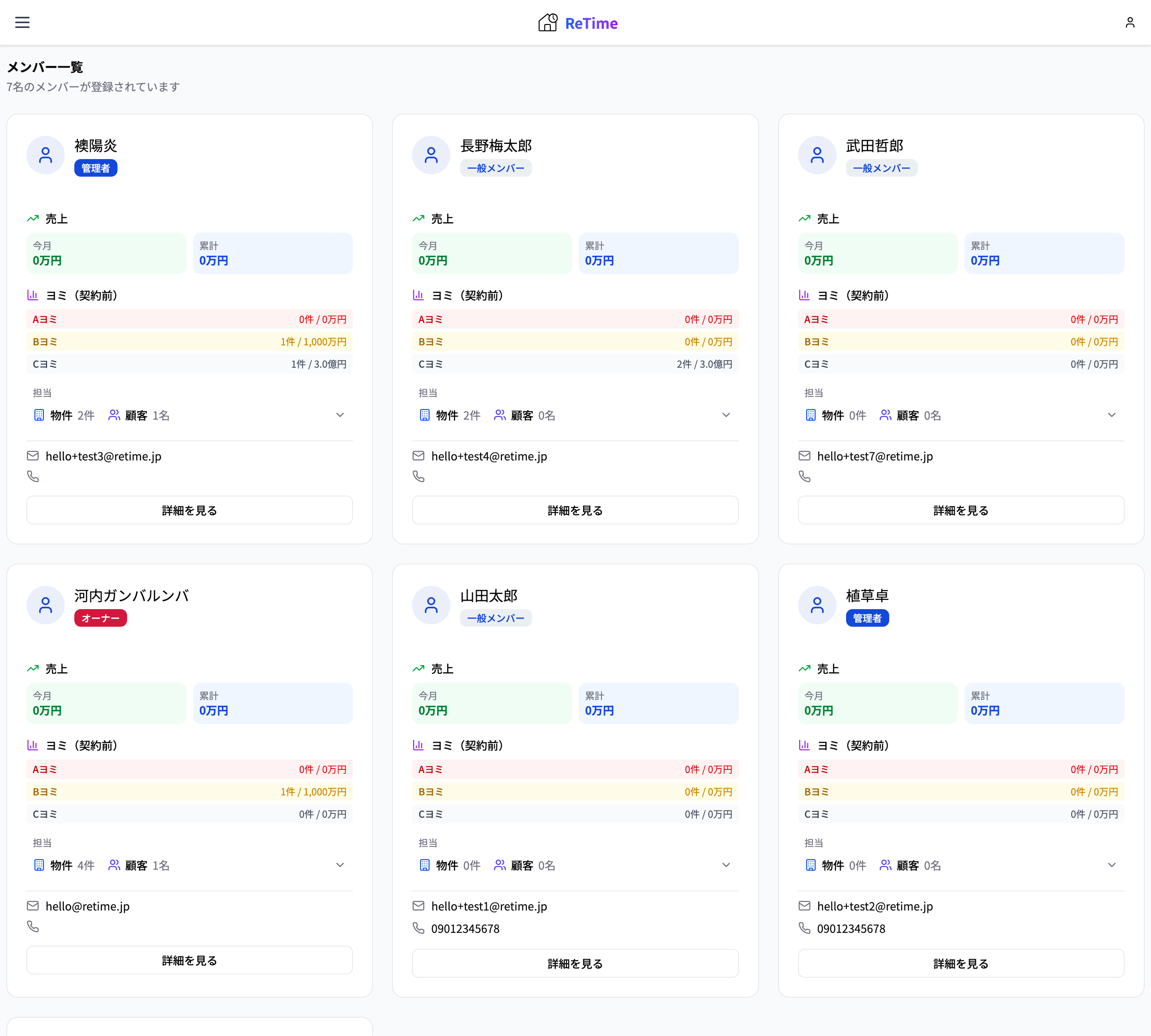Click the ヨミ chart icon on 山田太郎's card
1151x1036 pixels.
coord(418,745)
